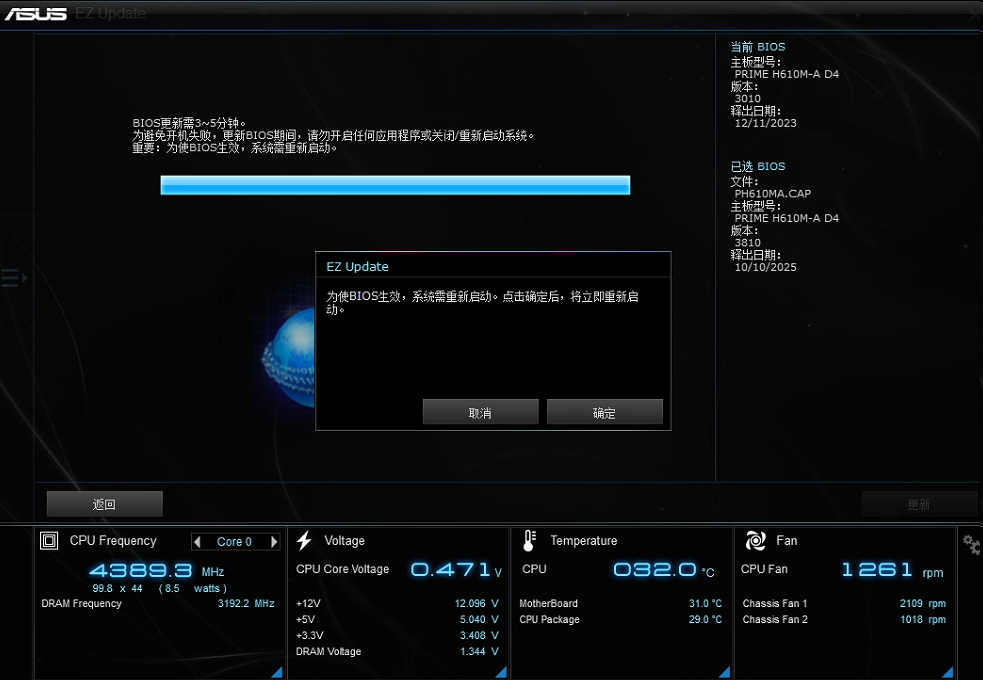Click 确定 to restart now
The width and height of the screenshot is (983, 680).
(604, 412)
